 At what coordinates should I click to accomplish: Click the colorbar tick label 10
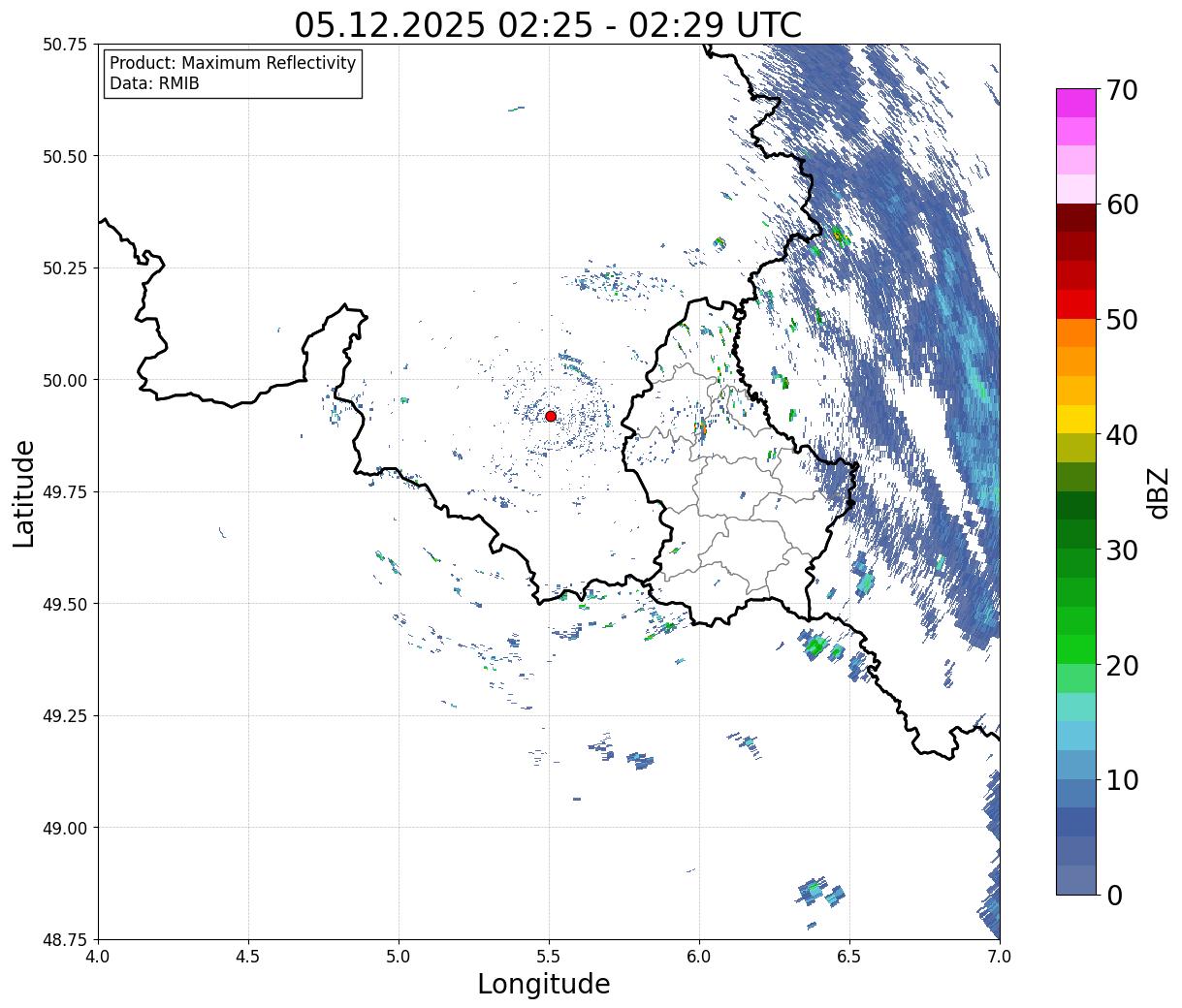click(x=1121, y=779)
